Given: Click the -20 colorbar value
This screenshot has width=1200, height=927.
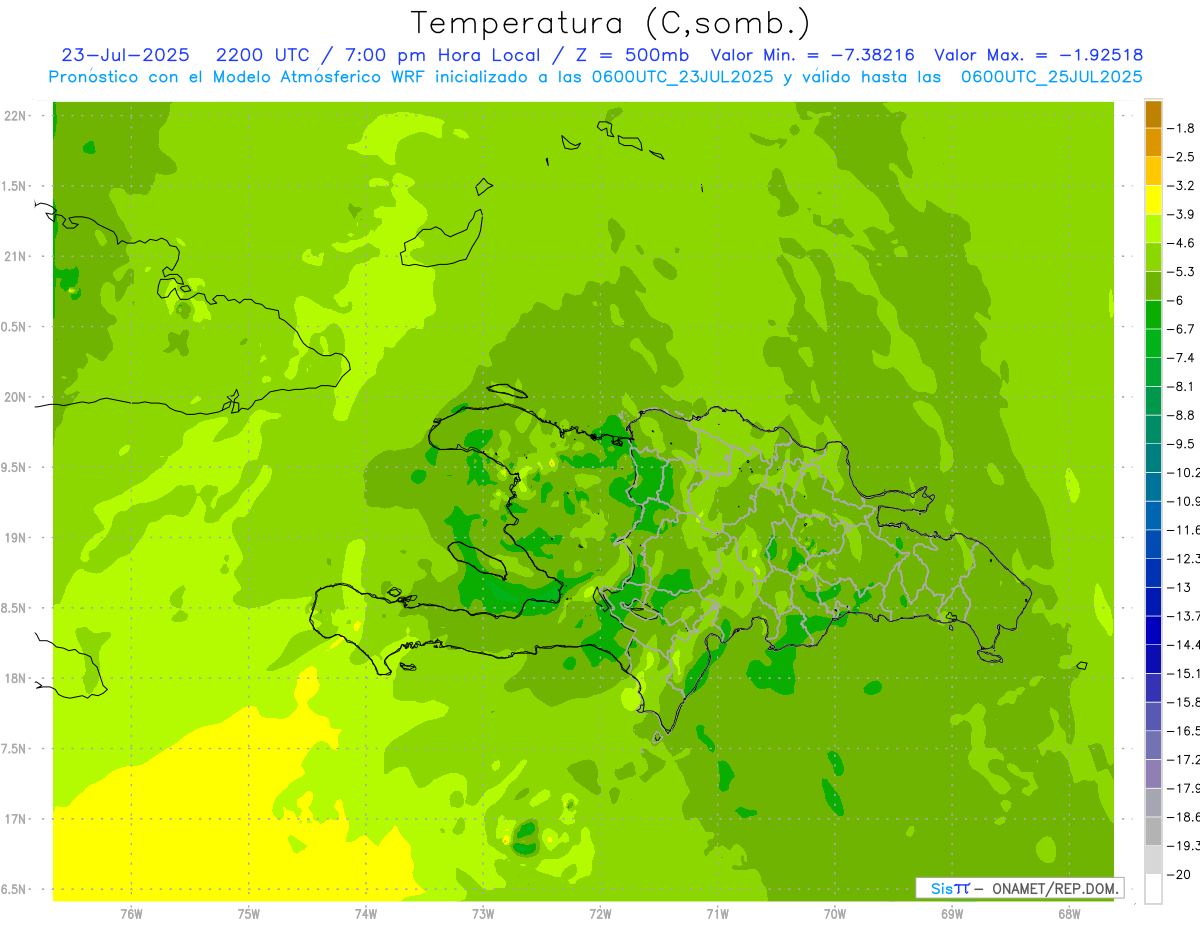Looking at the screenshot, I should pos(1178,874).
